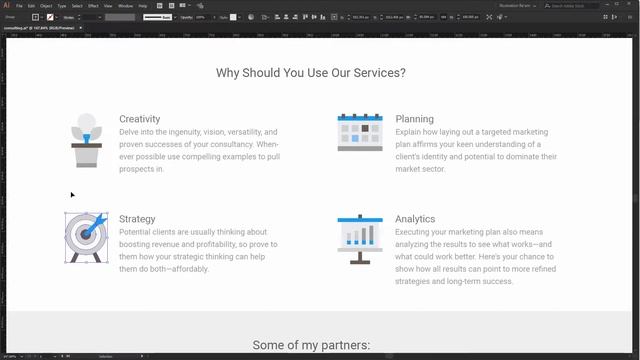640x360 pixels.
Task: Expand the stroke color dropdown arrow
Action: pyautogui.click(x=57, y=18)
